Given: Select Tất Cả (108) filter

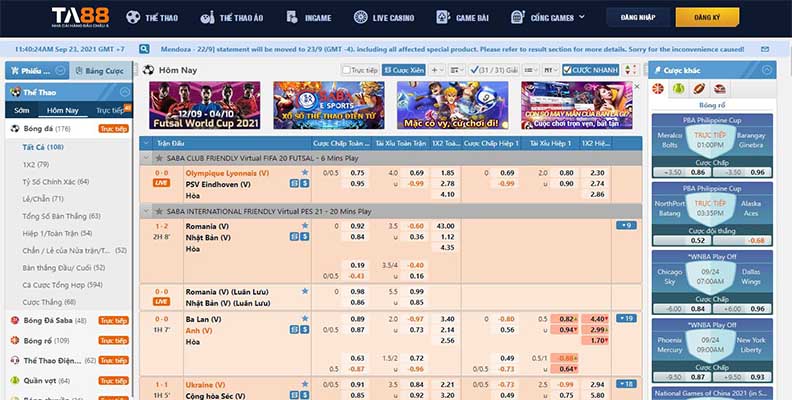Looking at the screenshot, I should (x=43, y=147).
